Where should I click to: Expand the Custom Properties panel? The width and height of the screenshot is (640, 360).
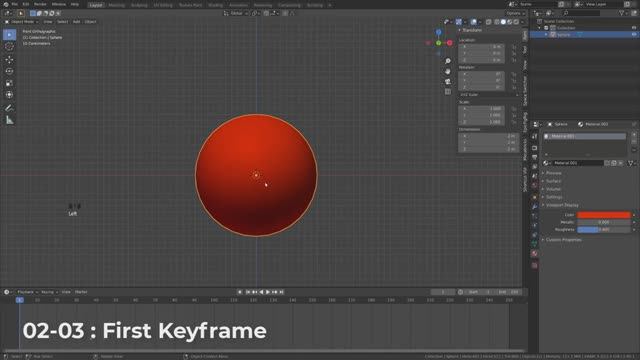tap(562, 240)
